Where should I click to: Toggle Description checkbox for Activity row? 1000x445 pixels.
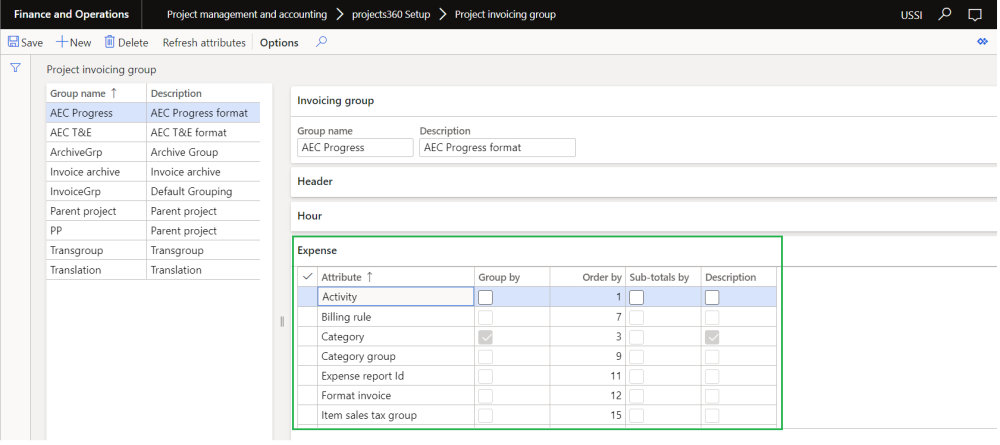coord(712,297)
